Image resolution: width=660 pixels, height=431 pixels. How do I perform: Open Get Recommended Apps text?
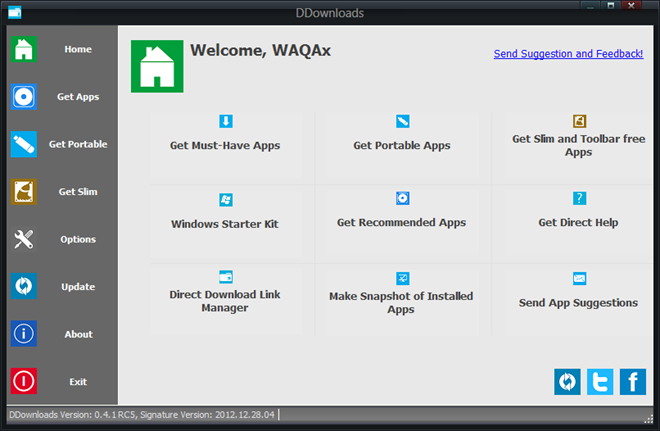401,223
